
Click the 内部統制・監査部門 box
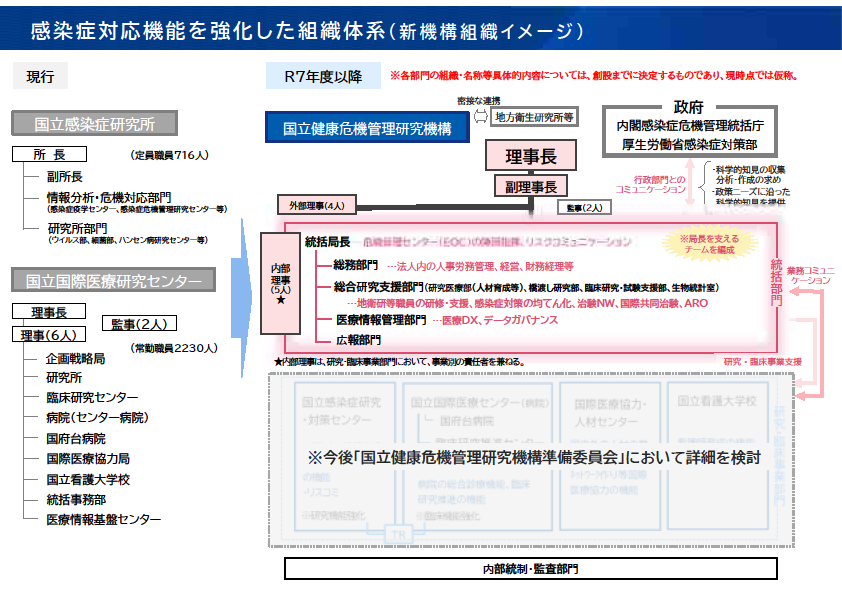click(531, 569)
